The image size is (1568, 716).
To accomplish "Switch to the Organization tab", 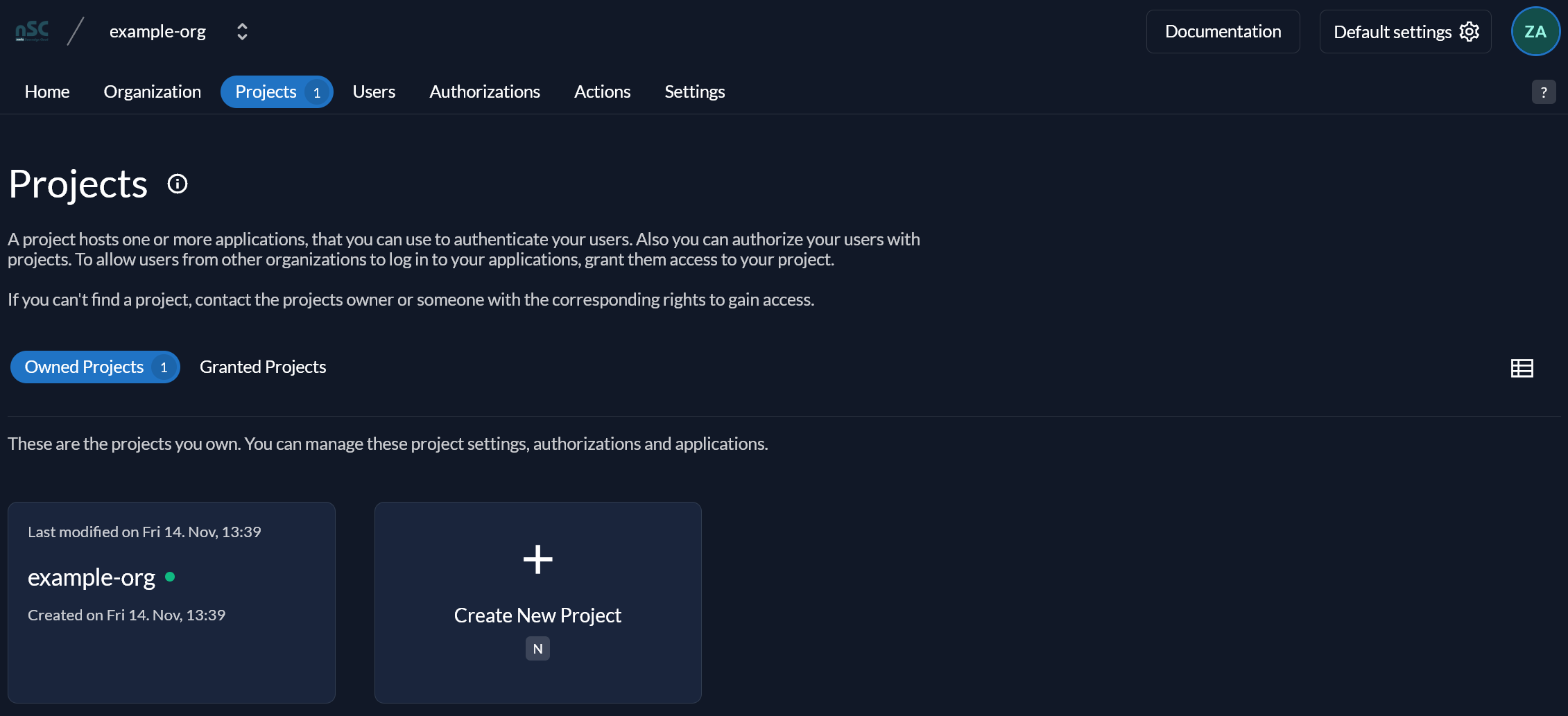I will click(x=153, y=91).
